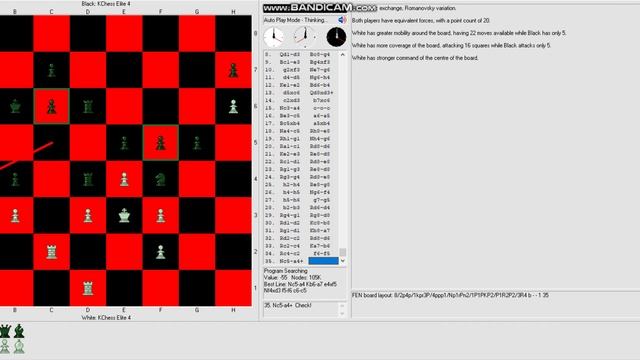Viewport: 640px width, 360px height.
Task: Click the 'greater mobility' commentary line
Action: (x=459, y=33)
